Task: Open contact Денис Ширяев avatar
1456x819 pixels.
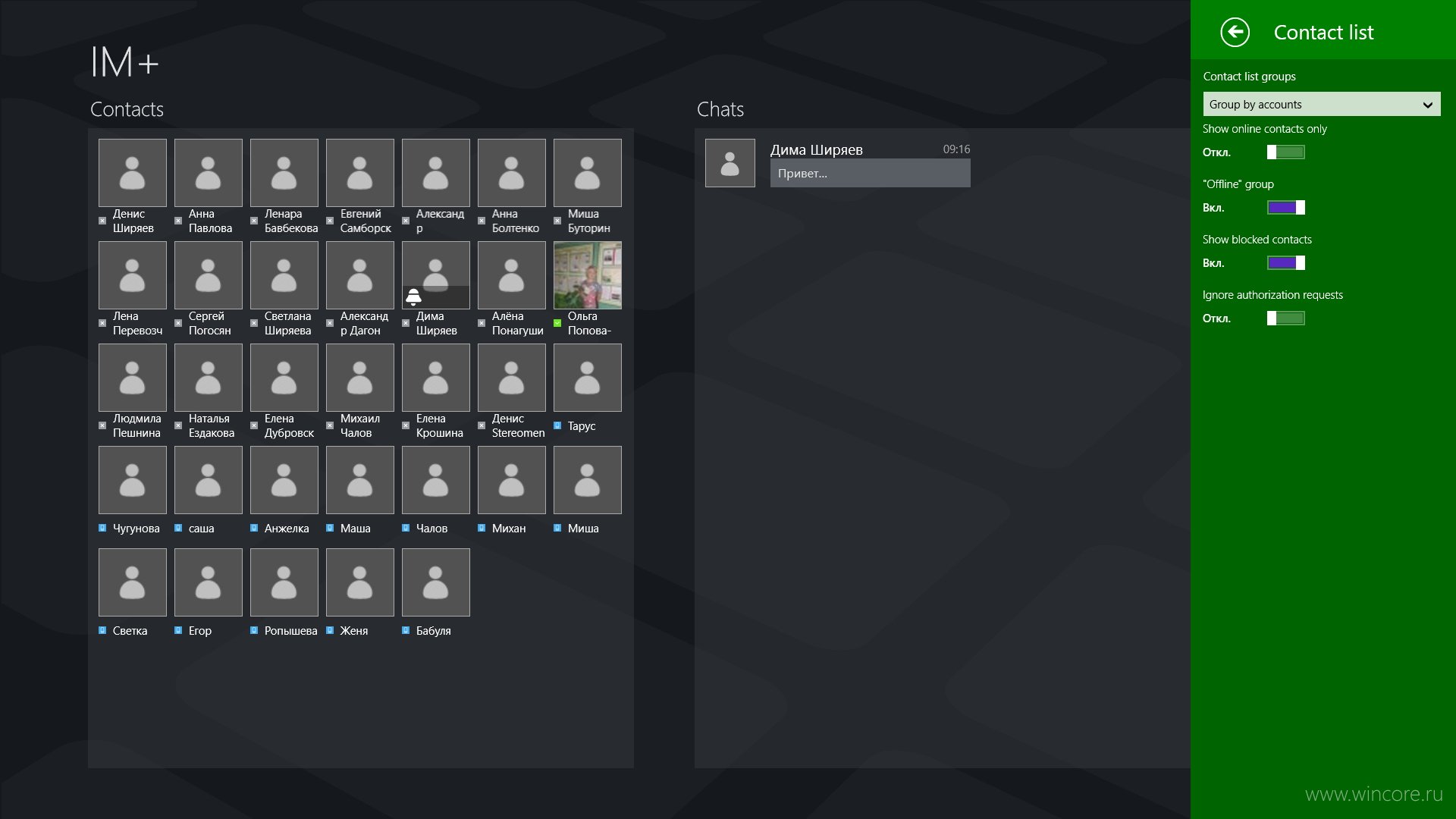Action: pos(133,173)
